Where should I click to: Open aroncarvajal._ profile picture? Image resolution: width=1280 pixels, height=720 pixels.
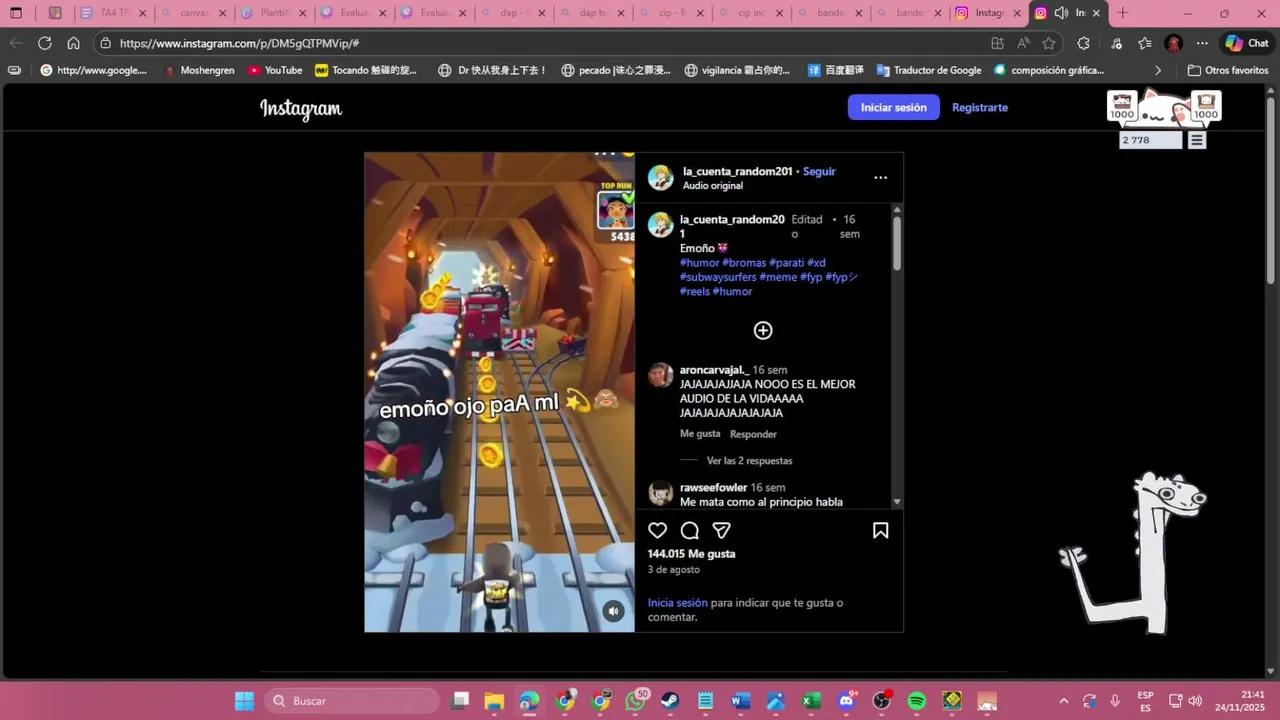coord(660,375)
